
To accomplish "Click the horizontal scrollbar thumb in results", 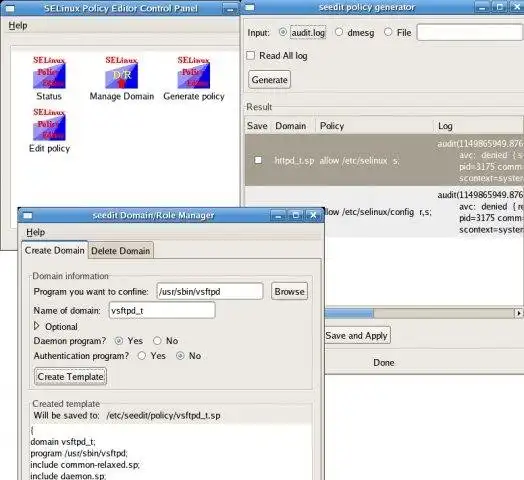I will tap(349, 313).
